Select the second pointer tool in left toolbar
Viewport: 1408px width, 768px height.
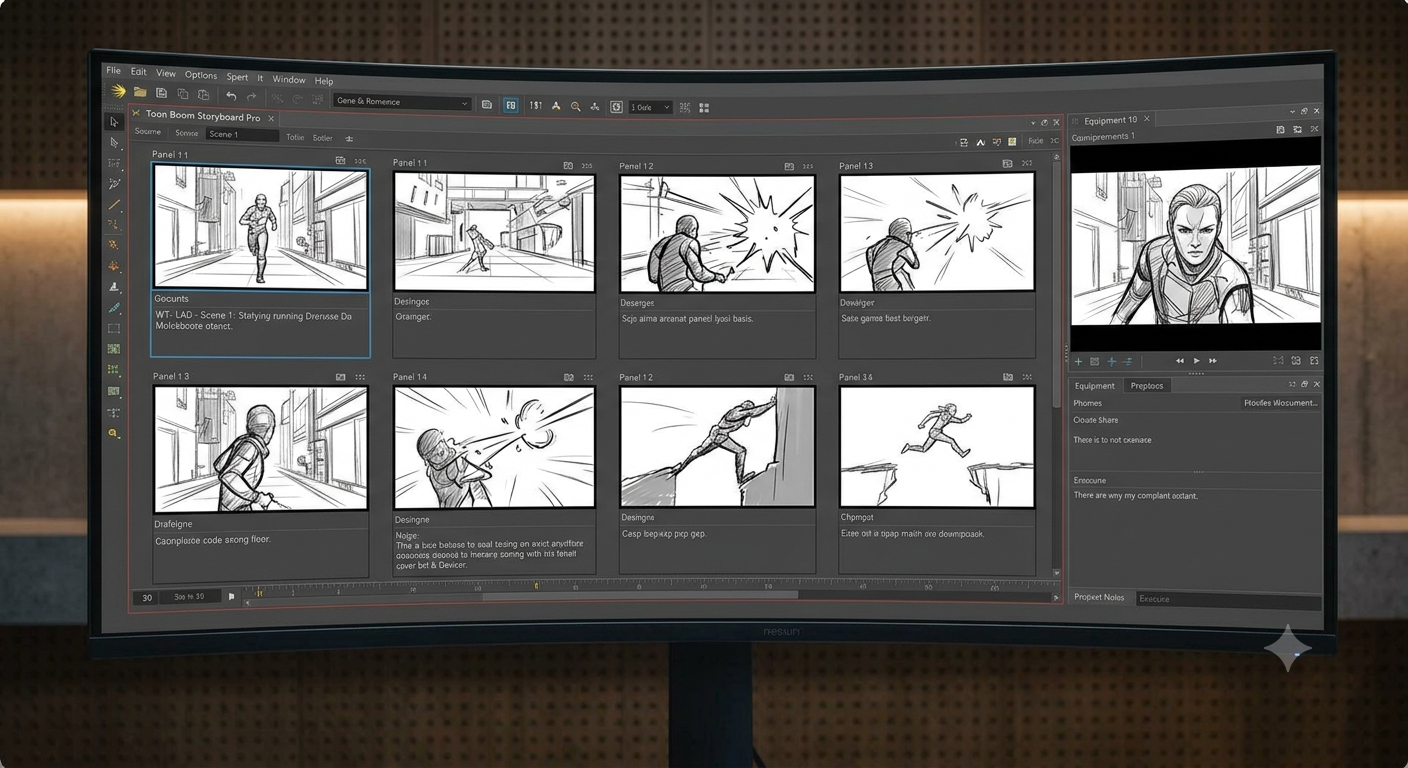point(114,143)
